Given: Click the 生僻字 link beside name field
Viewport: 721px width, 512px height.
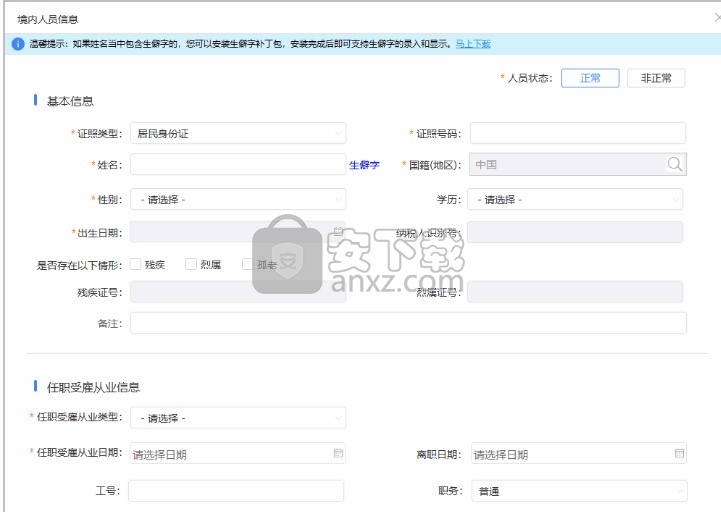Looking at the screenshot, I should pos(364,165).
